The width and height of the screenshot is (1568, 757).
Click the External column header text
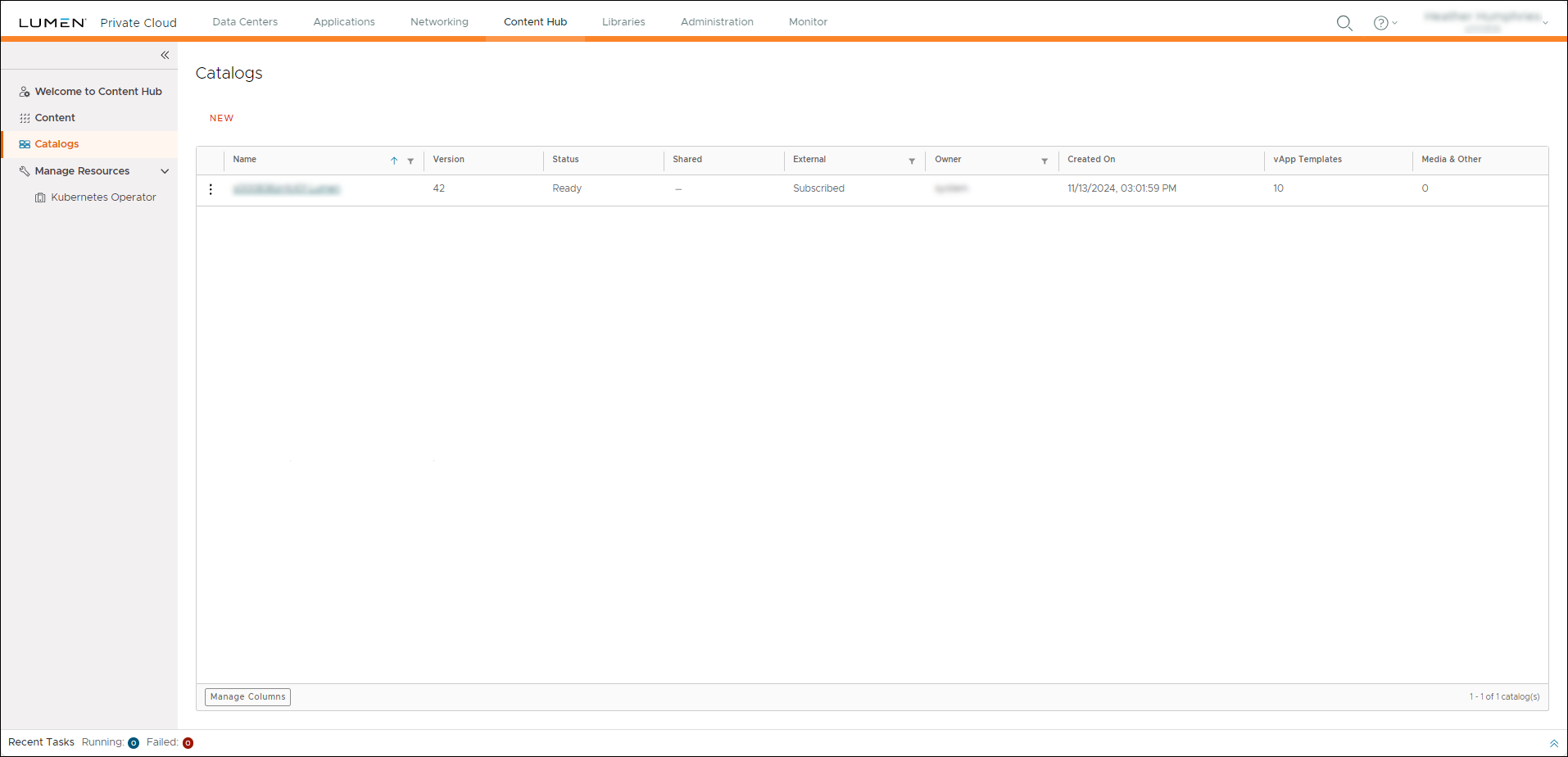pyautogui.click(x=809, y=160)
